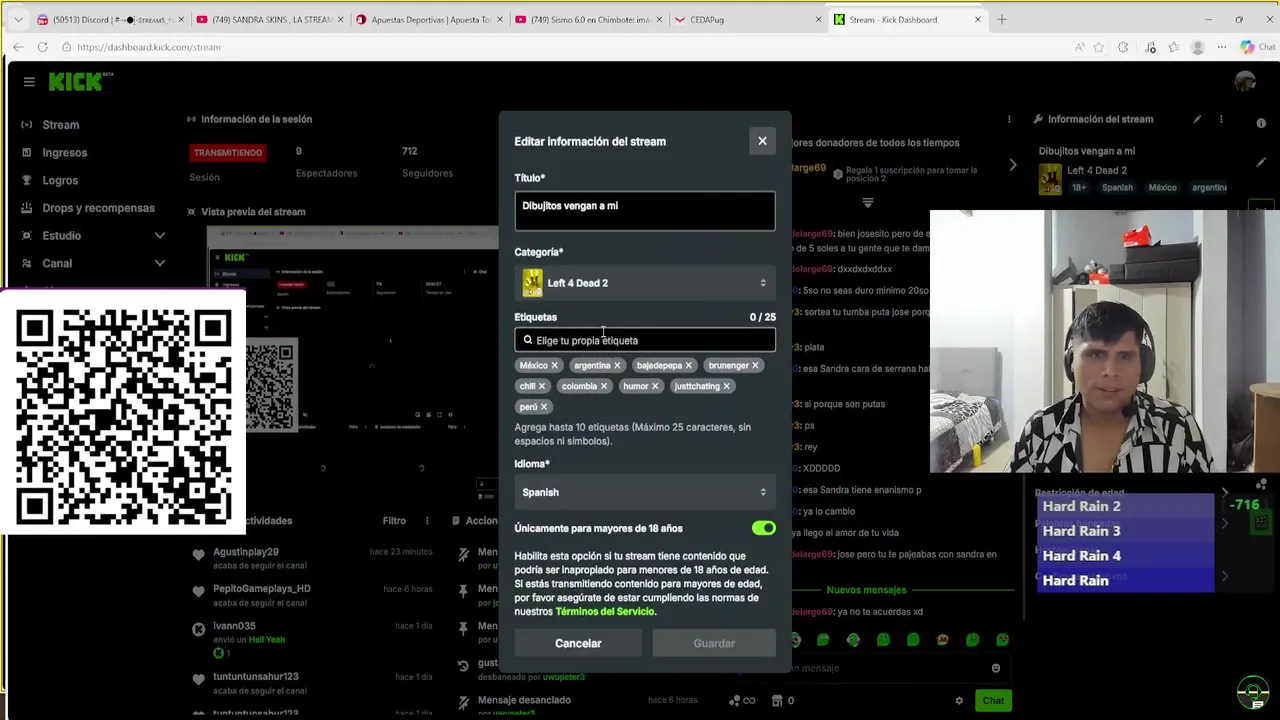Click the right chevron in donors leaderboard
The image size is (1280, 720).
tap(1013, 165)
